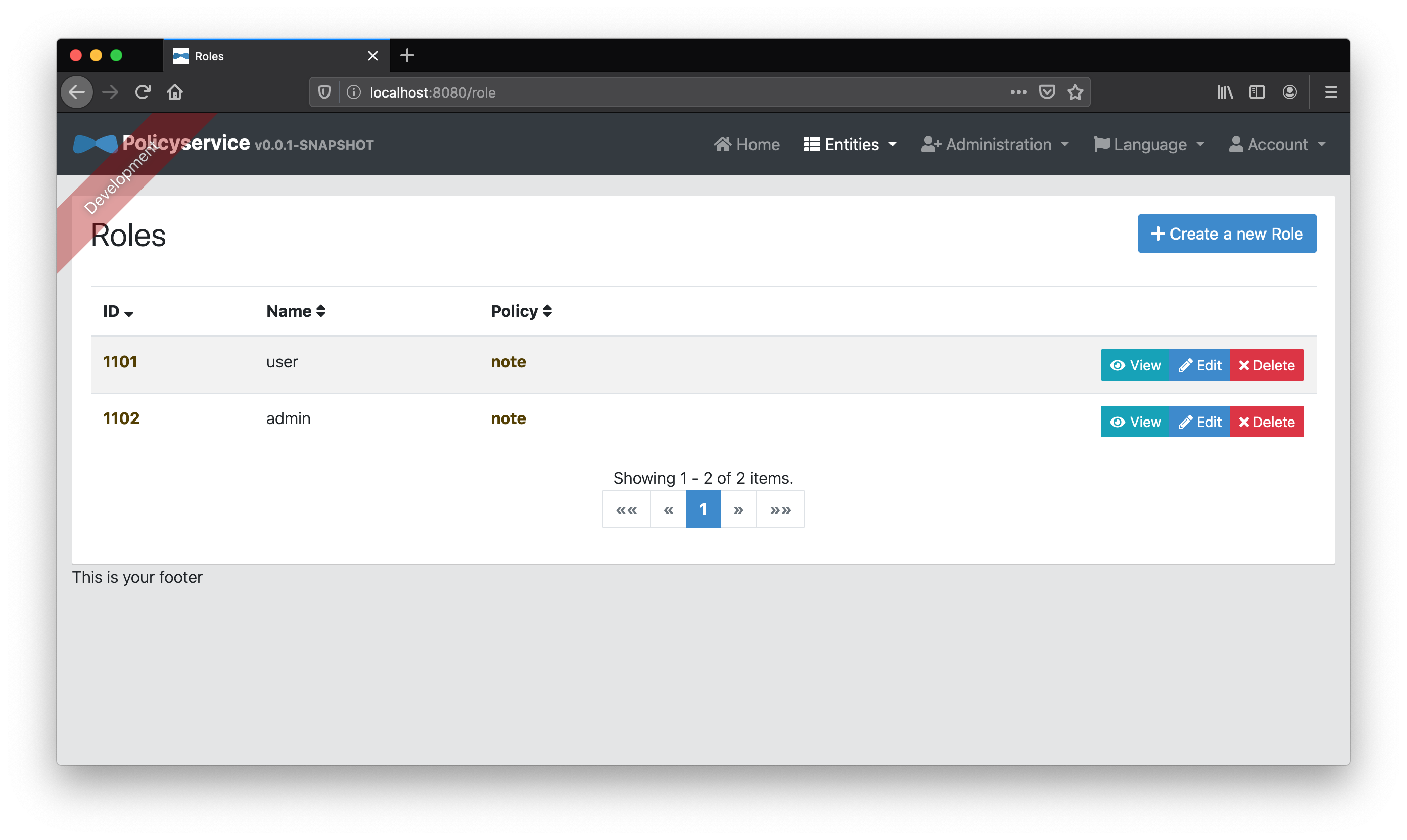
Task: Sort roles by Name column
Action: [294, 310]
